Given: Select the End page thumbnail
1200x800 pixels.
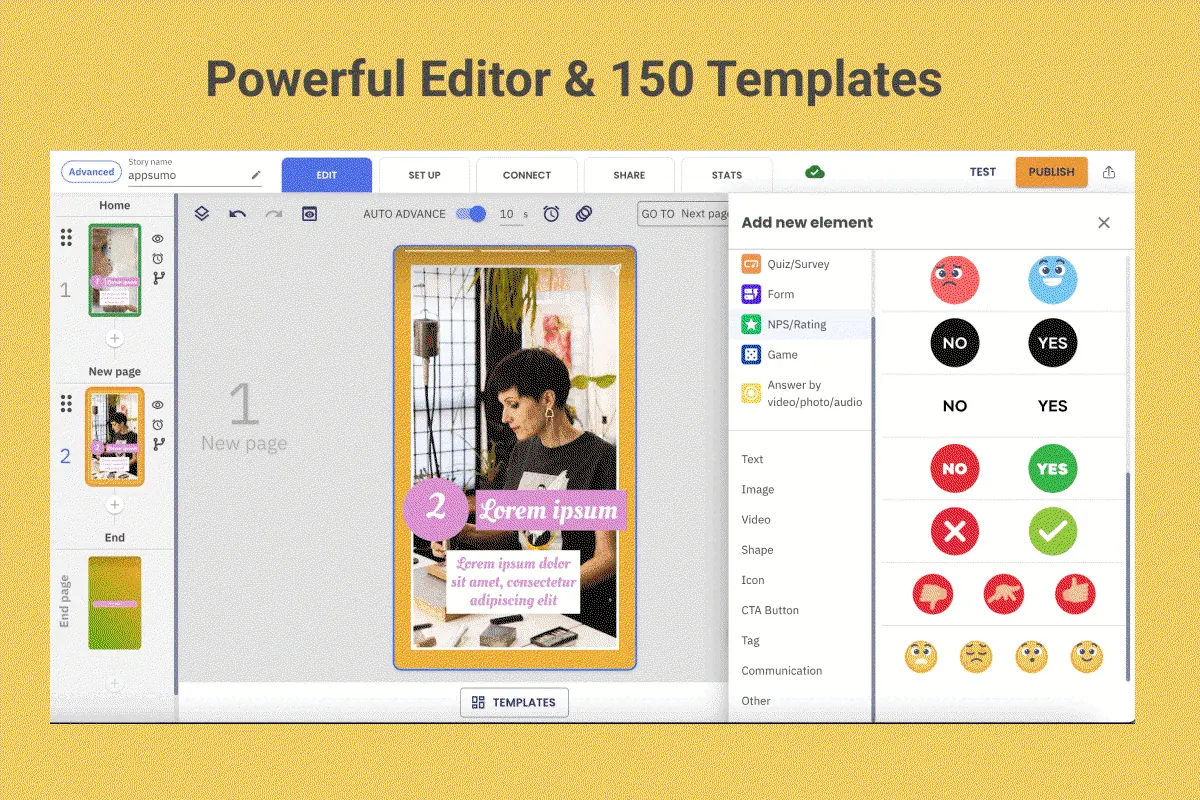Looking at the screenshot, I should pyautogui.click(x=115, y=603).
